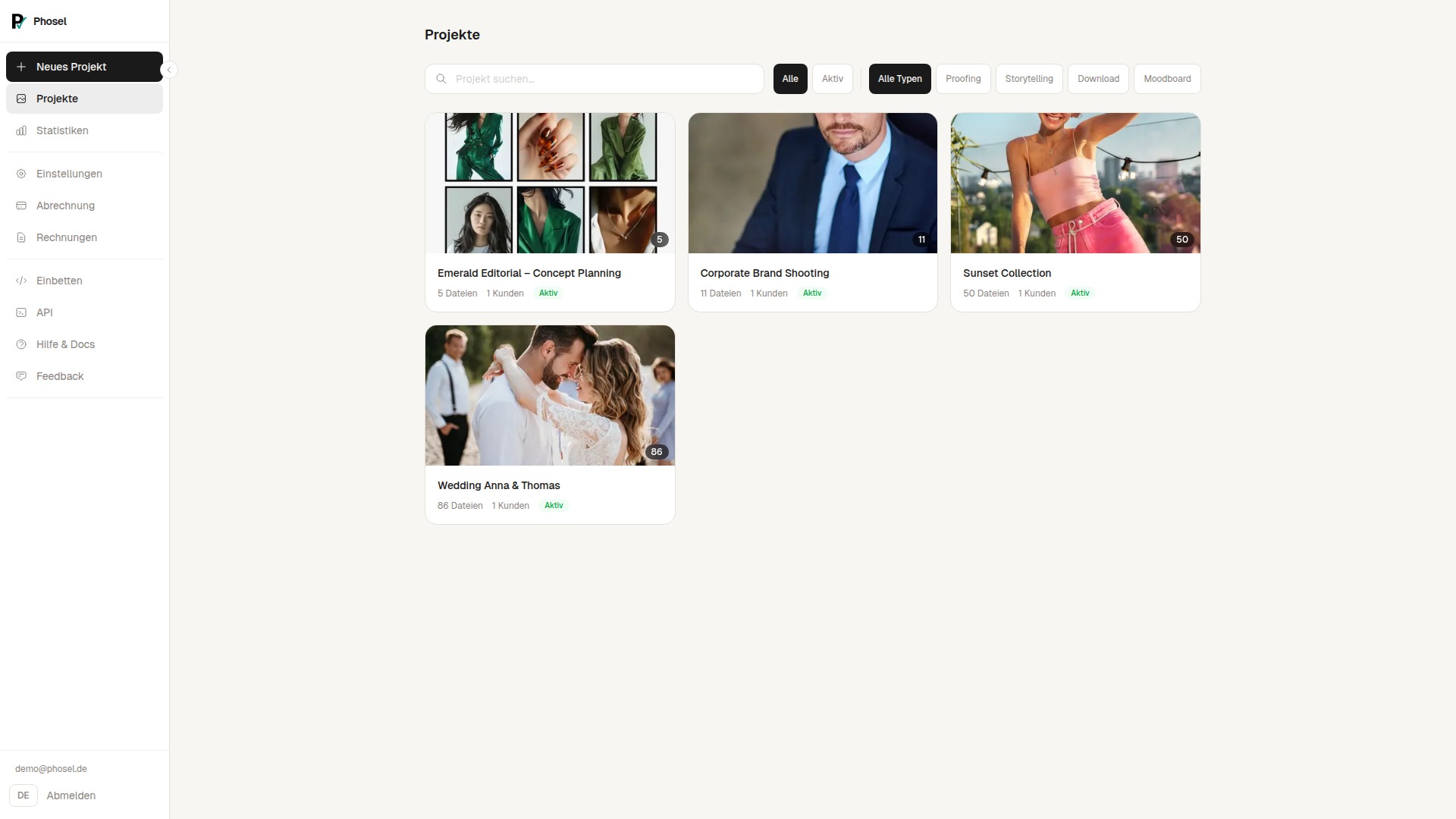Filter projects by Aktiv status
The height and width of the screenshot is (819, 1456).
(x=832, y=79)
